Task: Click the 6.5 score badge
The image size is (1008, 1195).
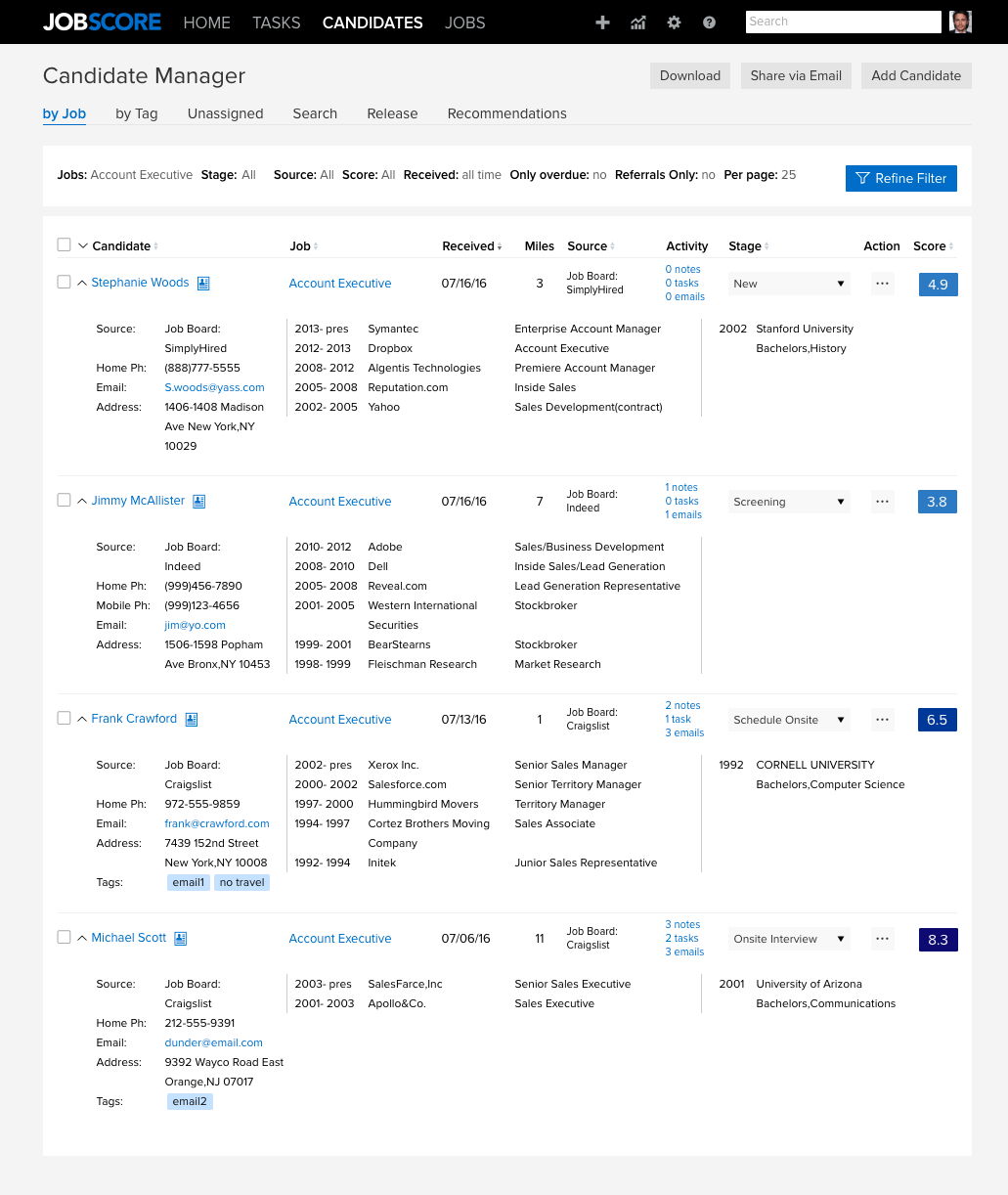Action: (x=938, y=720)
